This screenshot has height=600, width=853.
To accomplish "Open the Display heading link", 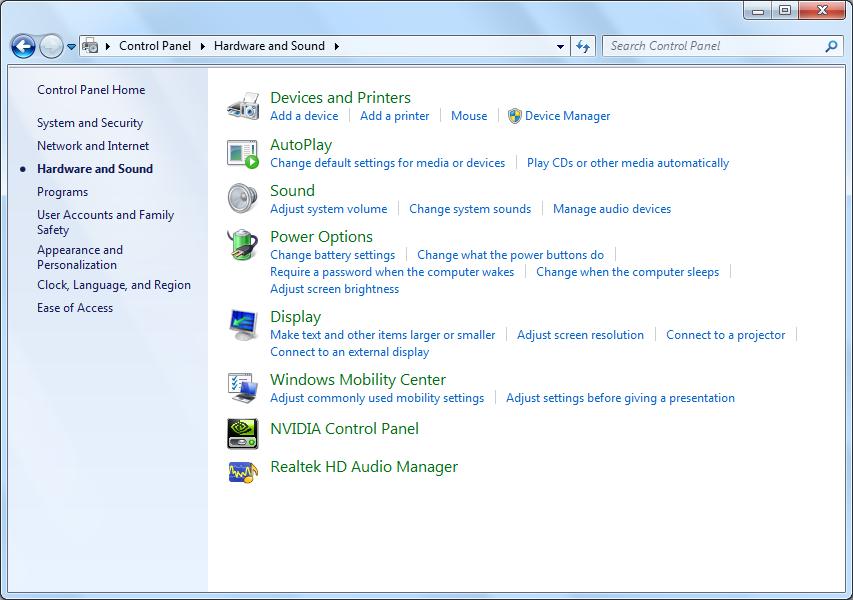I will point(295,317).
